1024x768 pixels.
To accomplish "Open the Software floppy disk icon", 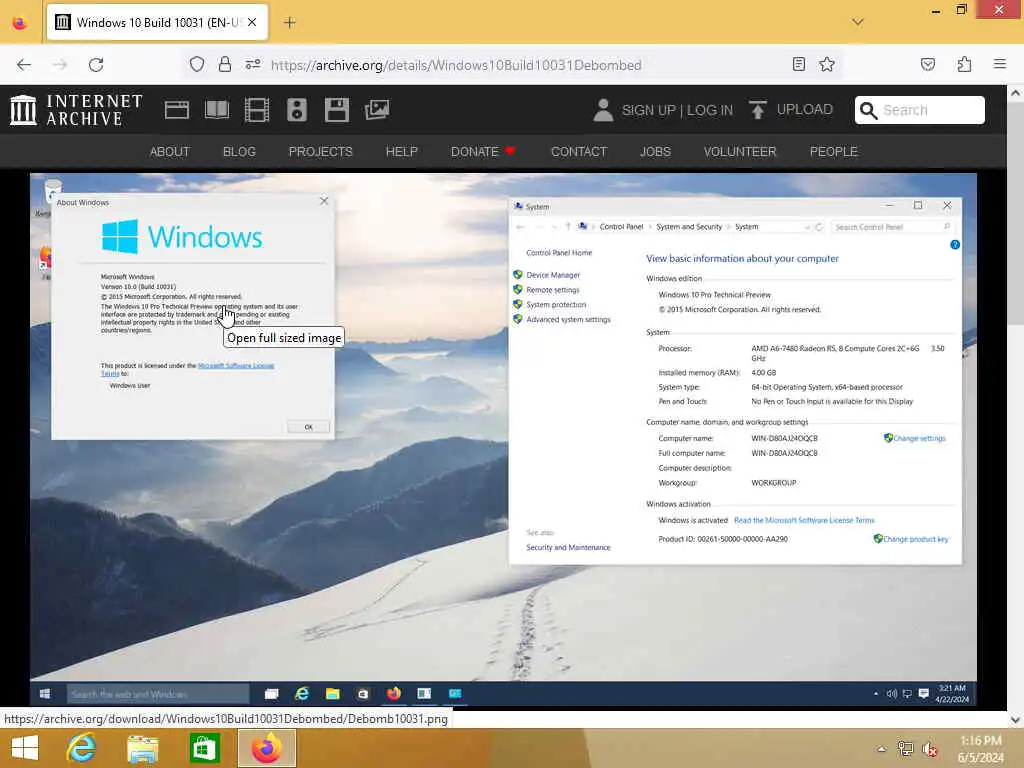I will tap(336, 110).
